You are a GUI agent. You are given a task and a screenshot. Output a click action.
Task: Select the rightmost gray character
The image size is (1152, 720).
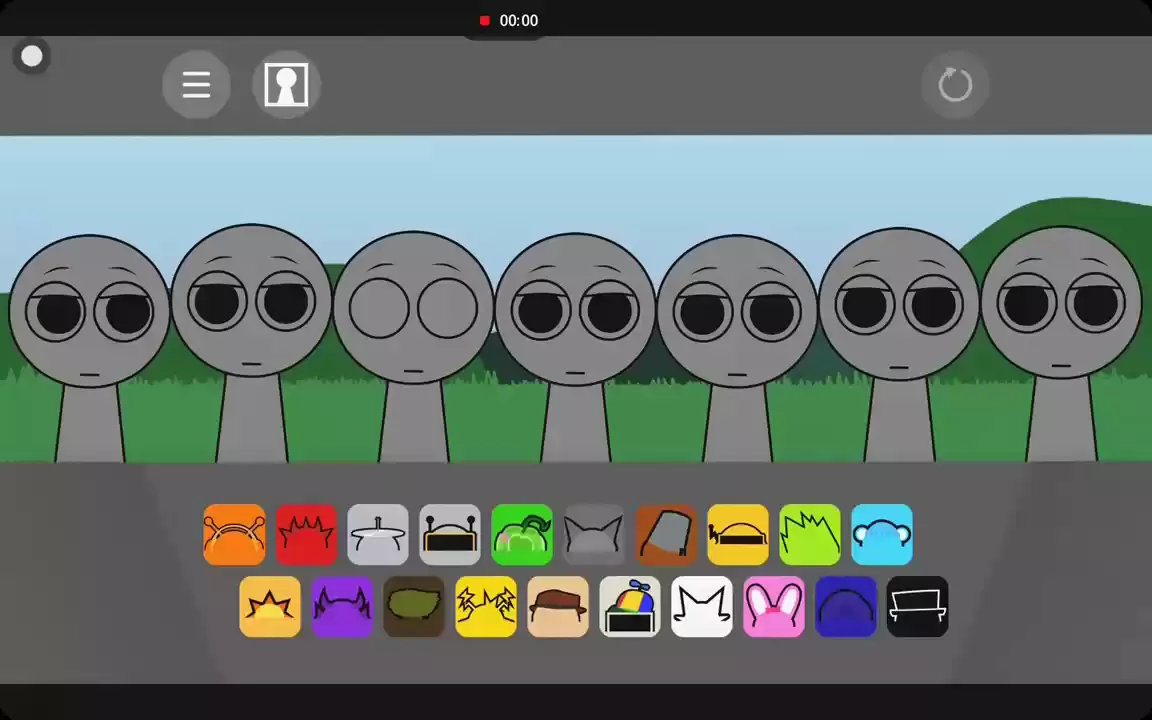tap(1062, 344)
